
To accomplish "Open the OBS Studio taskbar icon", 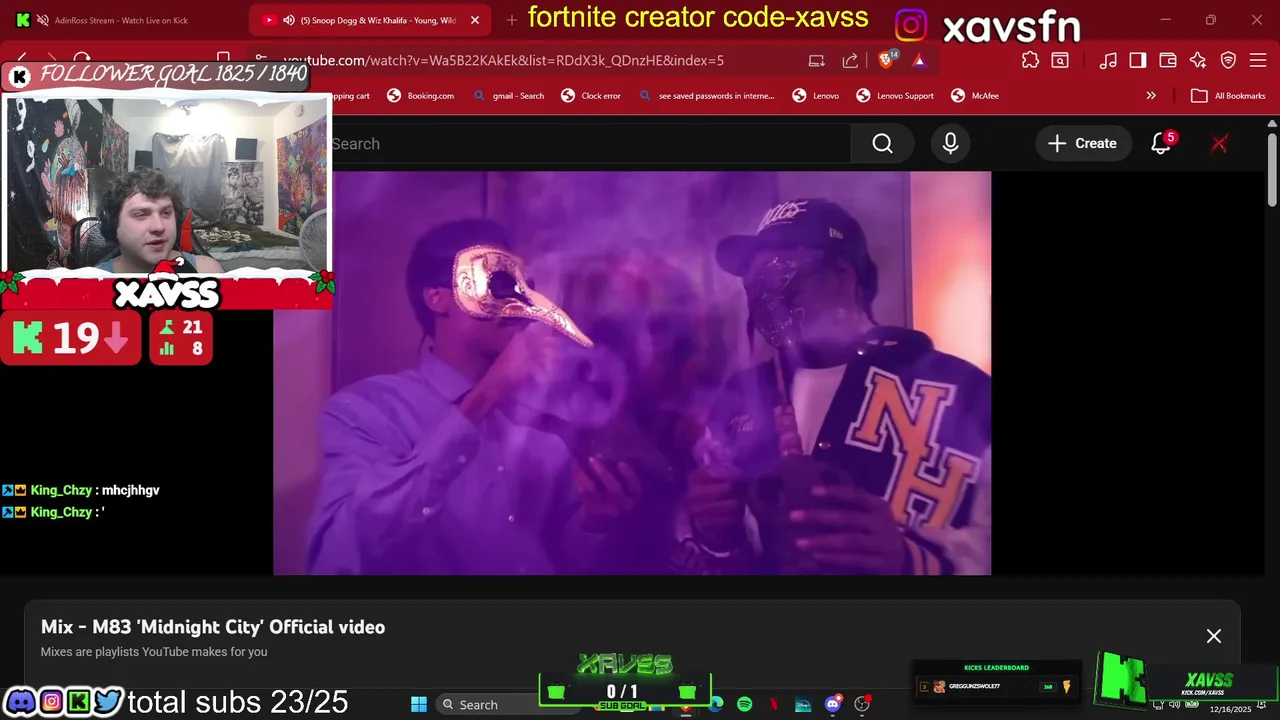I will pos(861,704).
